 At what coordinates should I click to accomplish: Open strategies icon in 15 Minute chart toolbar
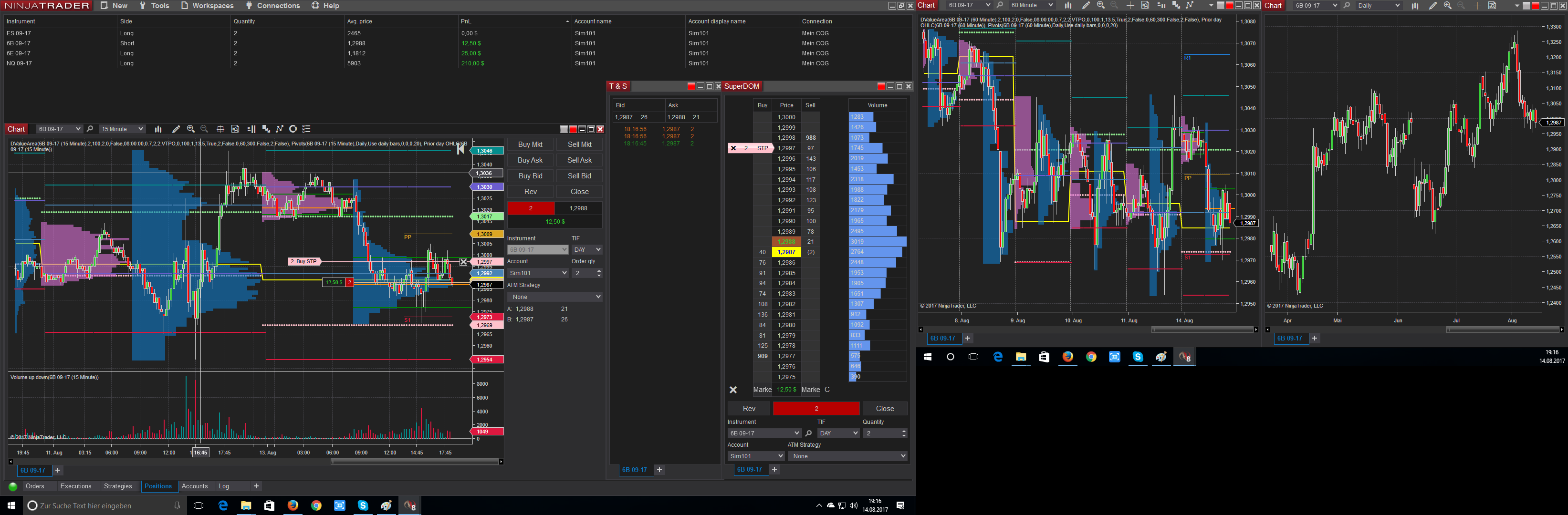click(280, 129)
